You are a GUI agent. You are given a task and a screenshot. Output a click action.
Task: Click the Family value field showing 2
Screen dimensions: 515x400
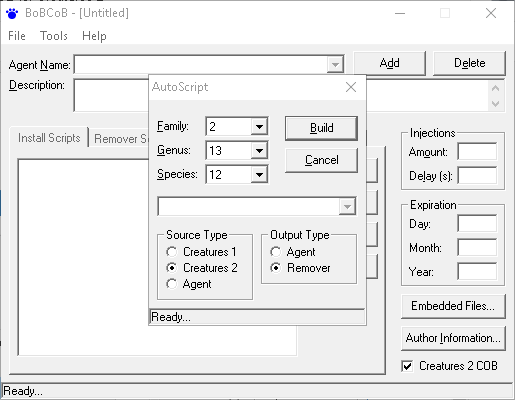click(229, 126)
